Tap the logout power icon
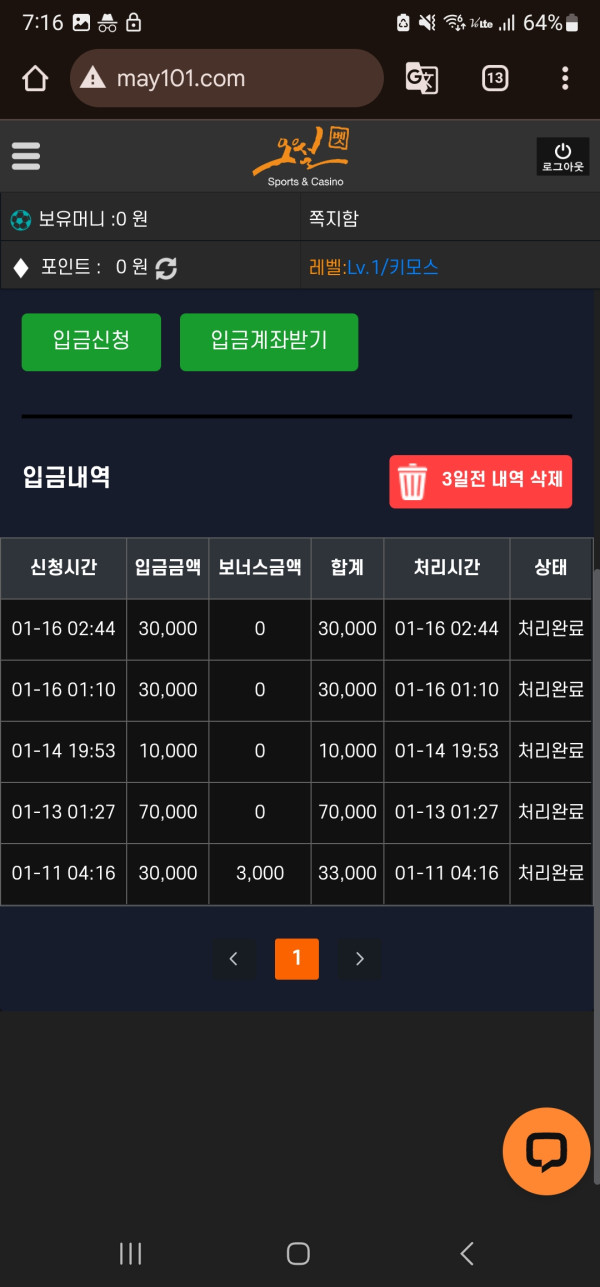This screenshot has width=600, height=1287. [562, 156]
